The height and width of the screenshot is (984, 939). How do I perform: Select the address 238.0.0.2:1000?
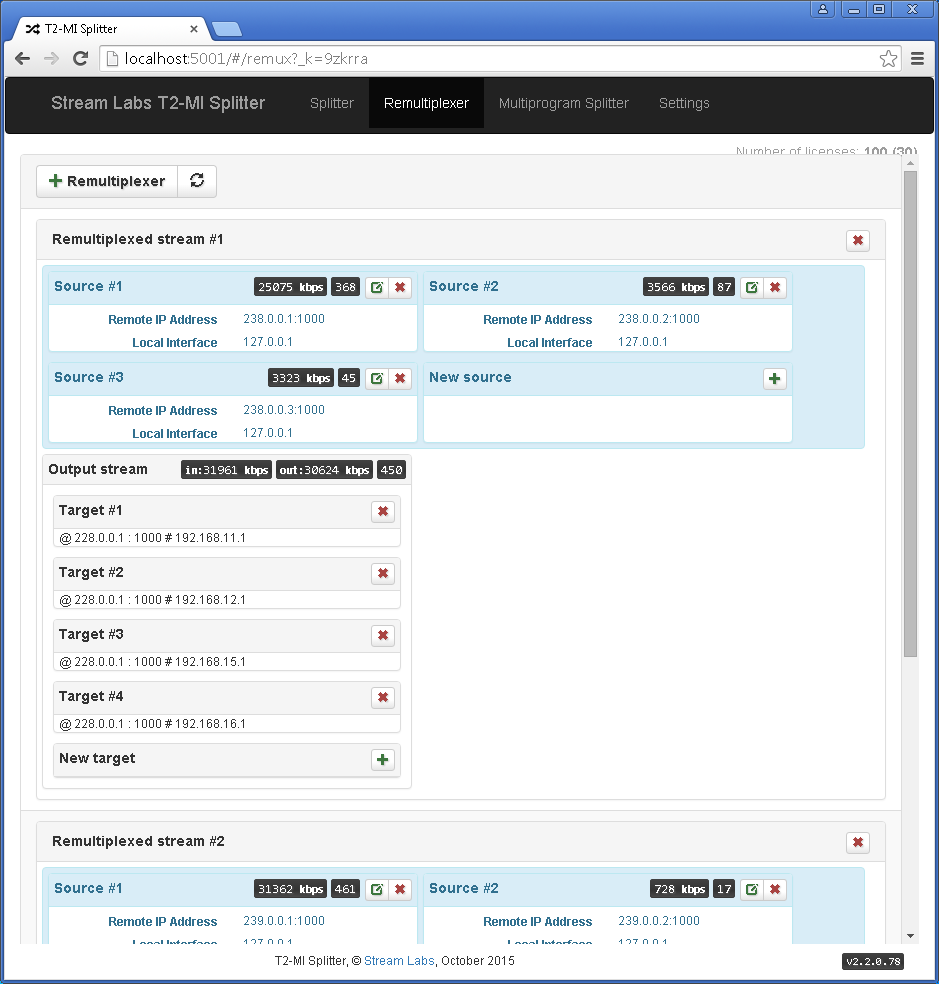pyautogui.click(x=659, y=319)
